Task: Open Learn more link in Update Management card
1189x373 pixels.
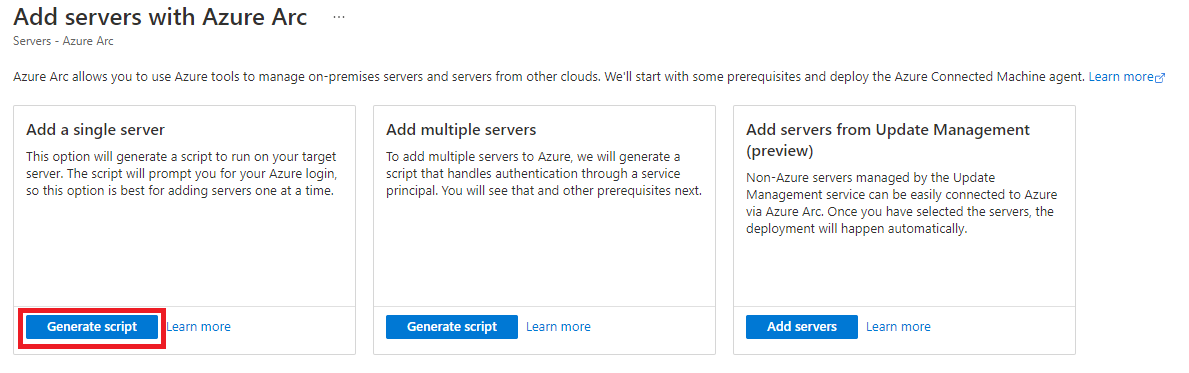Action: 898,327
